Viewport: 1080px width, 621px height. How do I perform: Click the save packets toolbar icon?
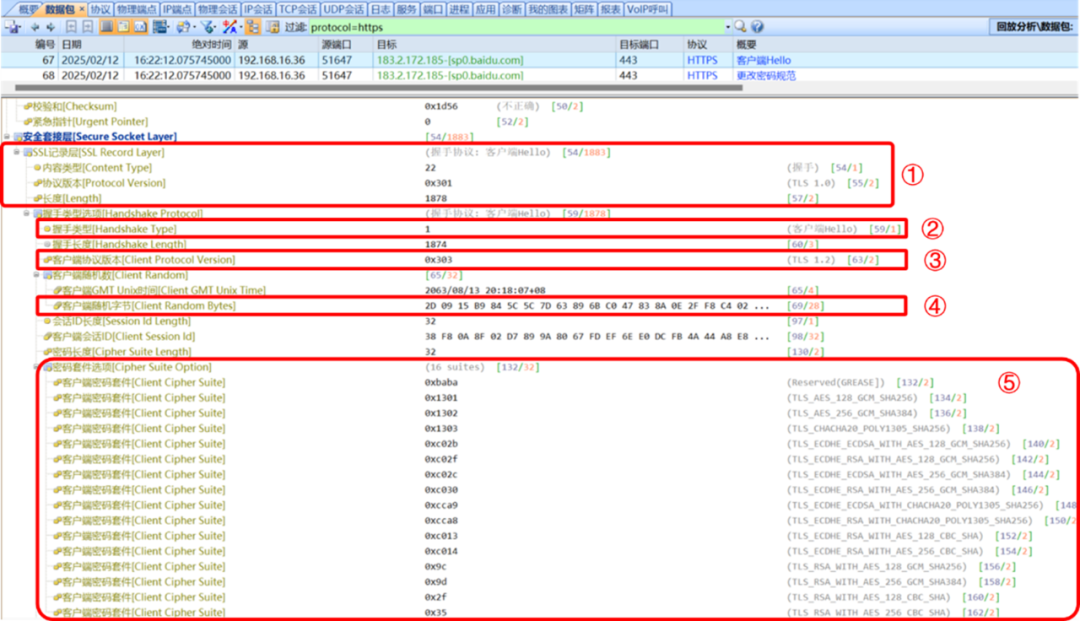14,27
